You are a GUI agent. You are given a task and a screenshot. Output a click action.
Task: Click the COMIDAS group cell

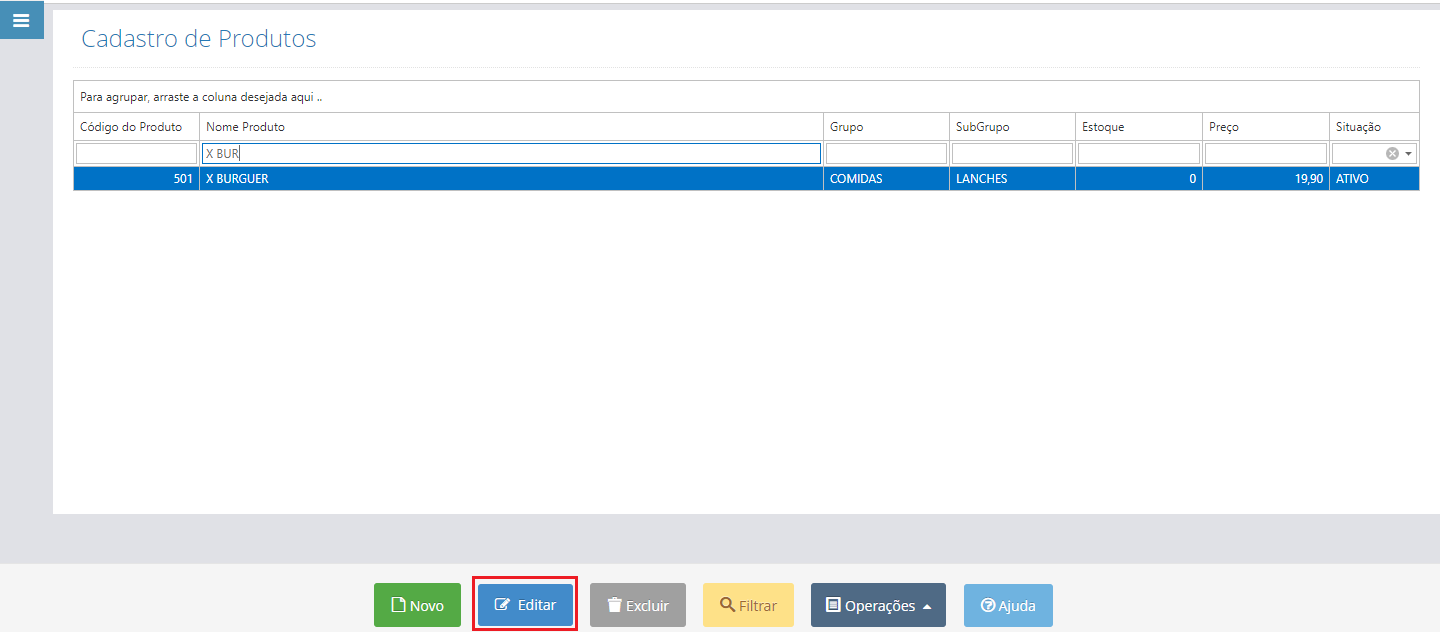coord(886,179)
